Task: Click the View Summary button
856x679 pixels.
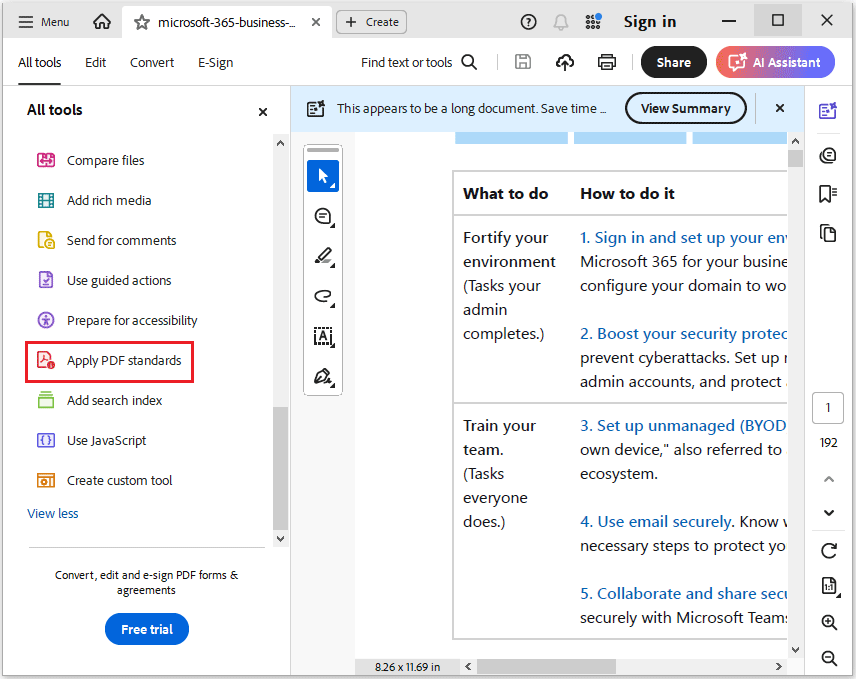Action: tap(686, 108)
